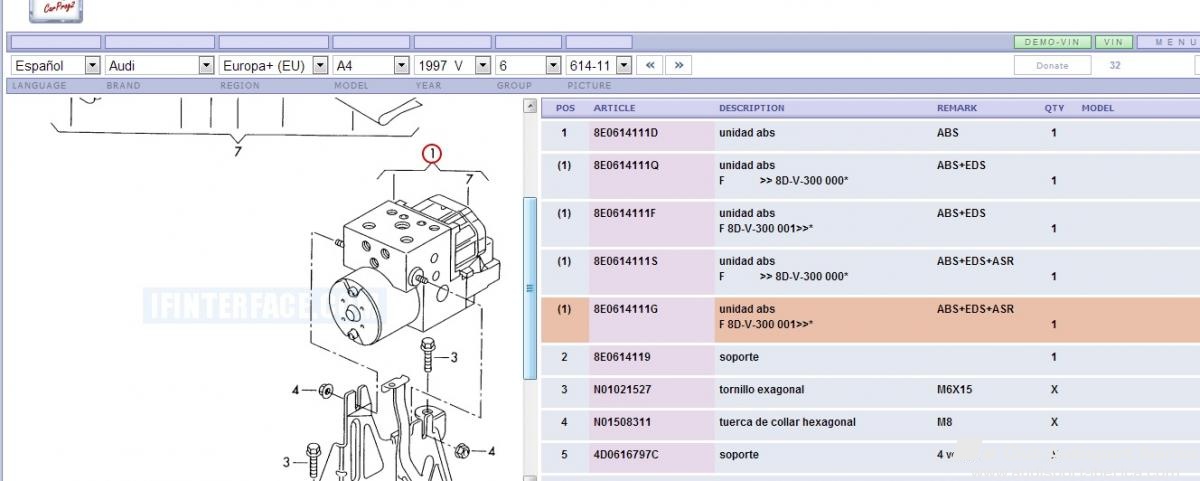Open the Picture dropdown showing 614-11
Image resolution: width=1200 pixels, height=481 pixels.
599,65
